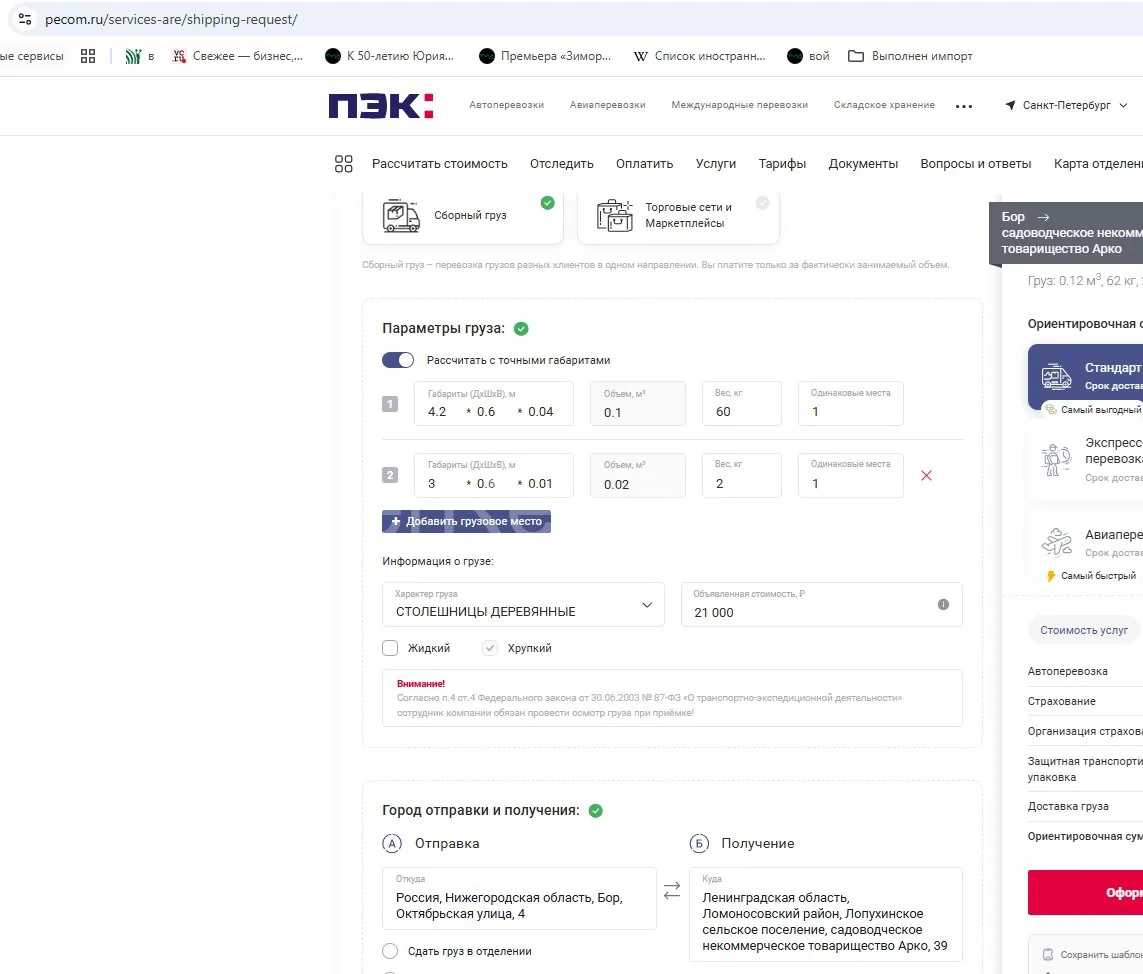Open the Санкт-Петербург city selector

coord(1066,105)
